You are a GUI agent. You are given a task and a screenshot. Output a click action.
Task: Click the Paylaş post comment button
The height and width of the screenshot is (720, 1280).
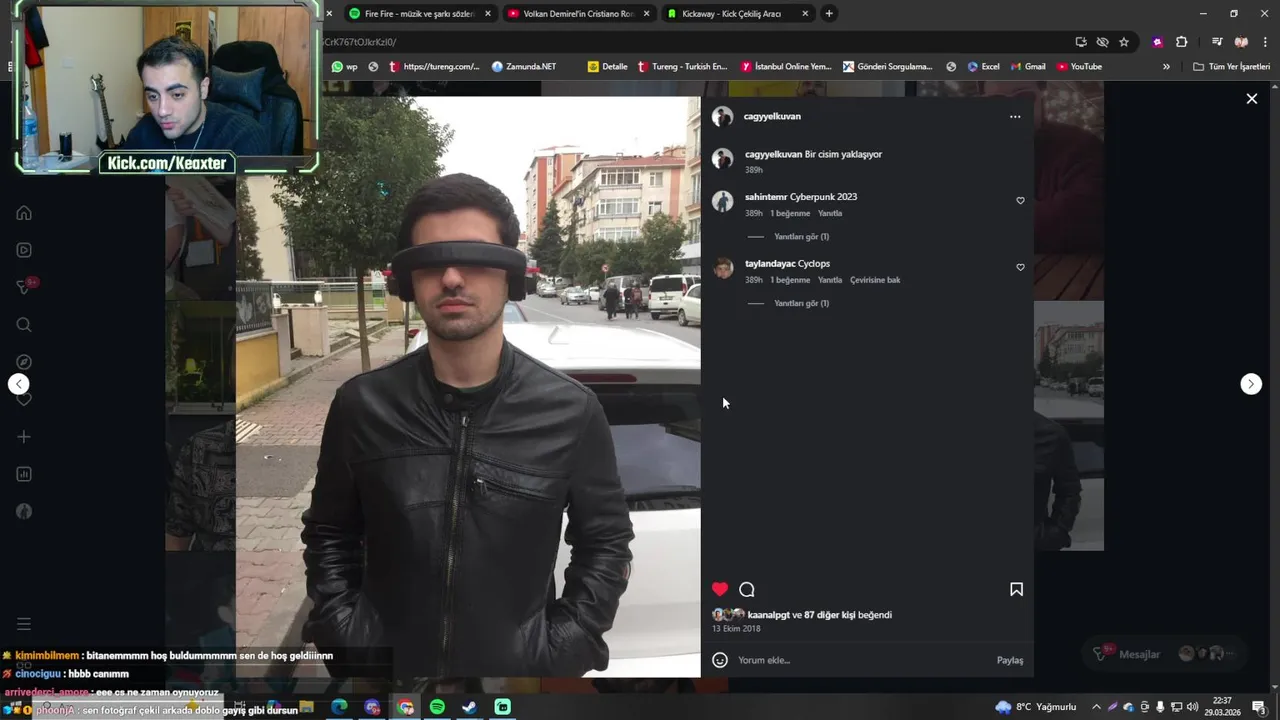(x=1010, y=660)
